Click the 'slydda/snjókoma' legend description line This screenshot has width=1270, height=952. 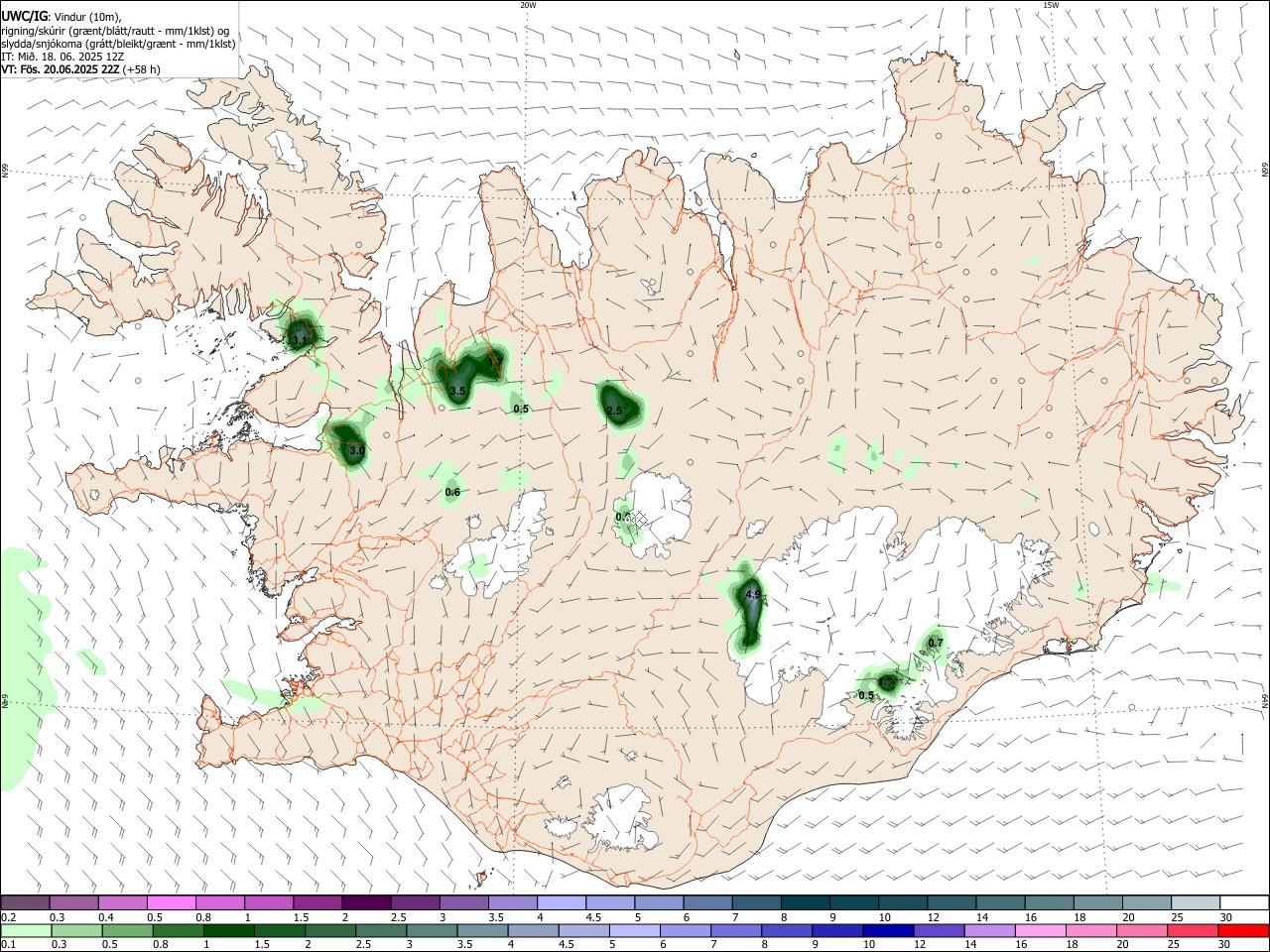118,44
